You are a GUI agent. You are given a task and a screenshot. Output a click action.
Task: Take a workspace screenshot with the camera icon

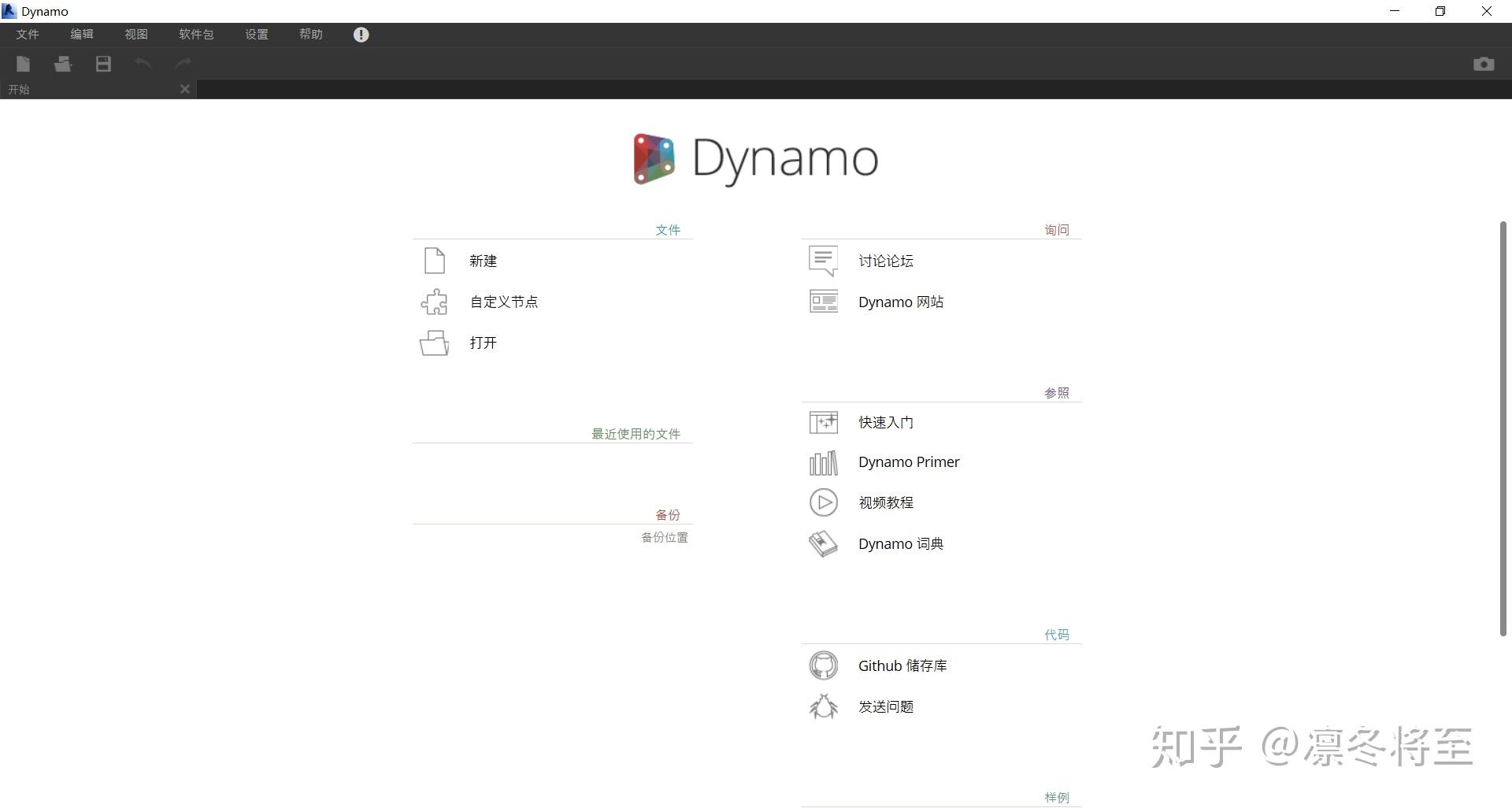click(1484, 65)
